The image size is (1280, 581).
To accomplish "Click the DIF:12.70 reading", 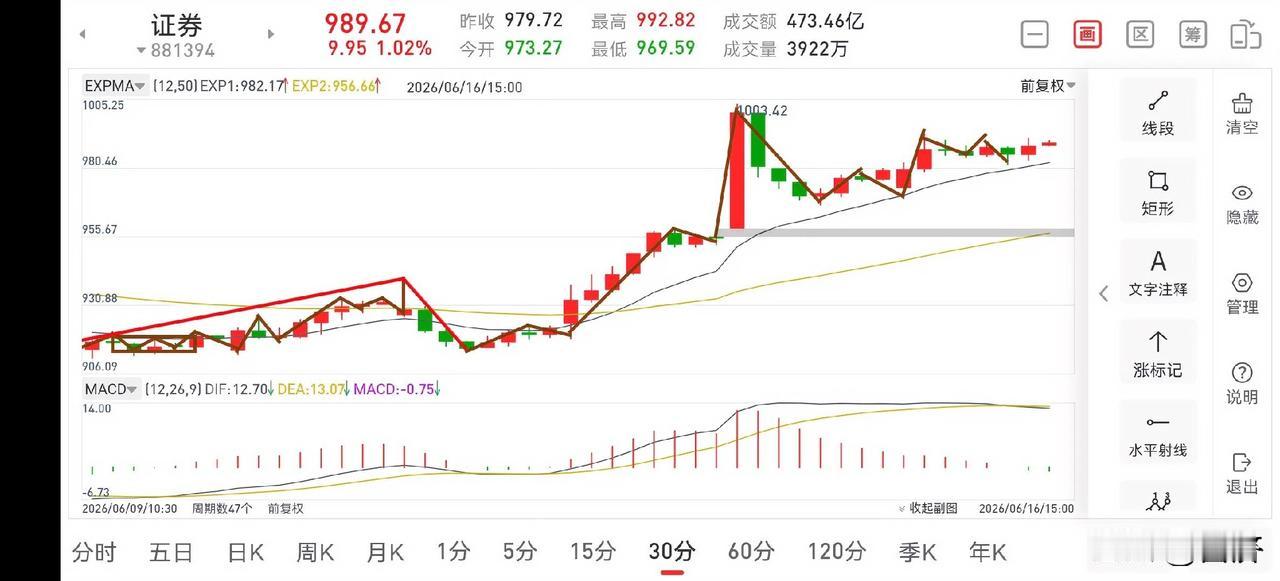I will click(236, 389).
